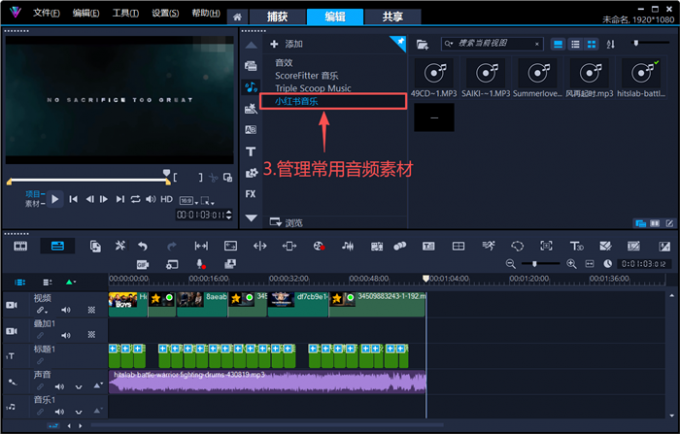Click the 浏览 button
The width and height of the screenshot is (680, 434).
pos(286,222)
